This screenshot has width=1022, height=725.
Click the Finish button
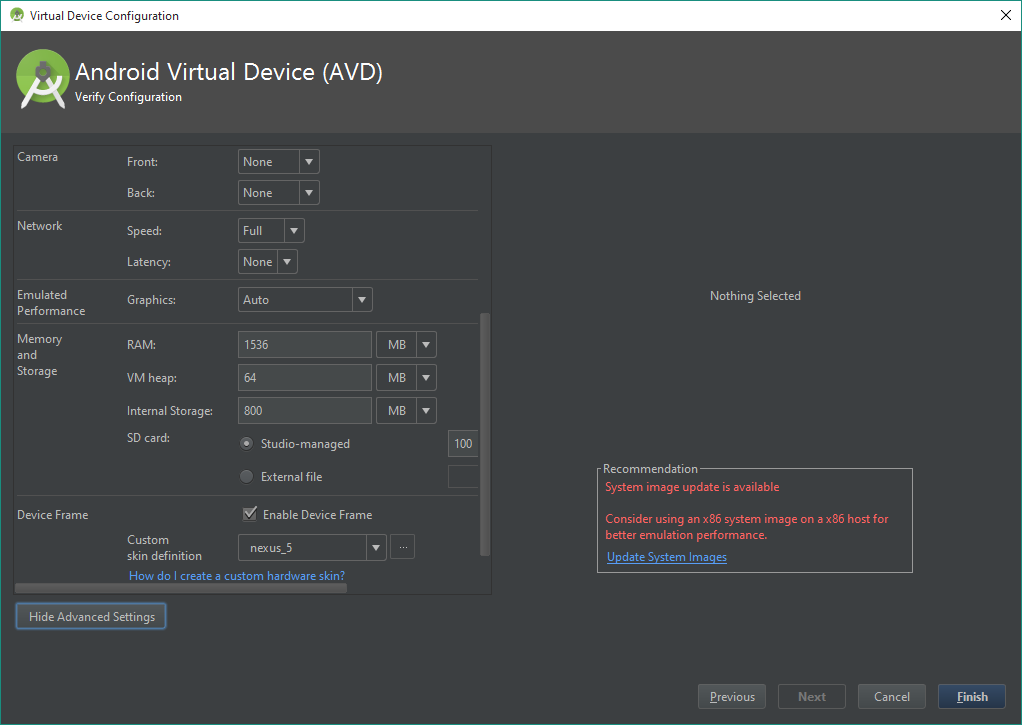[x=972, y=696]
